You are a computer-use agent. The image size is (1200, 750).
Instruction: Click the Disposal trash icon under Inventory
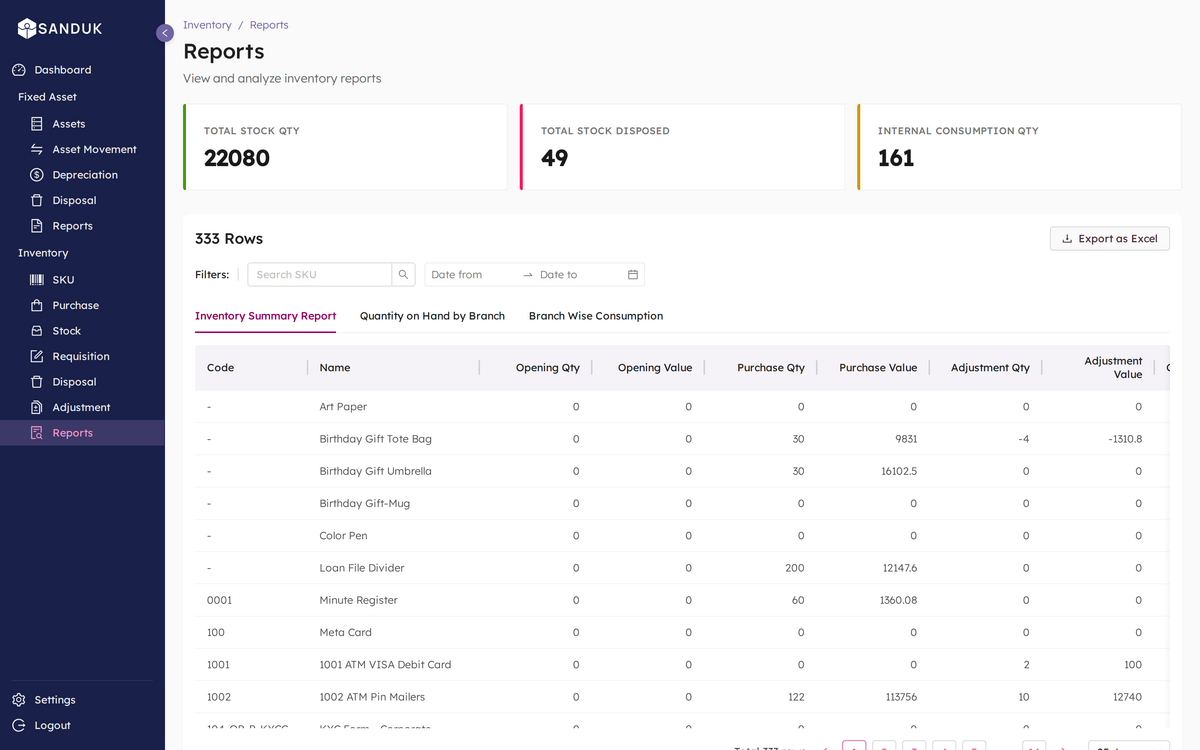(37, 382)
